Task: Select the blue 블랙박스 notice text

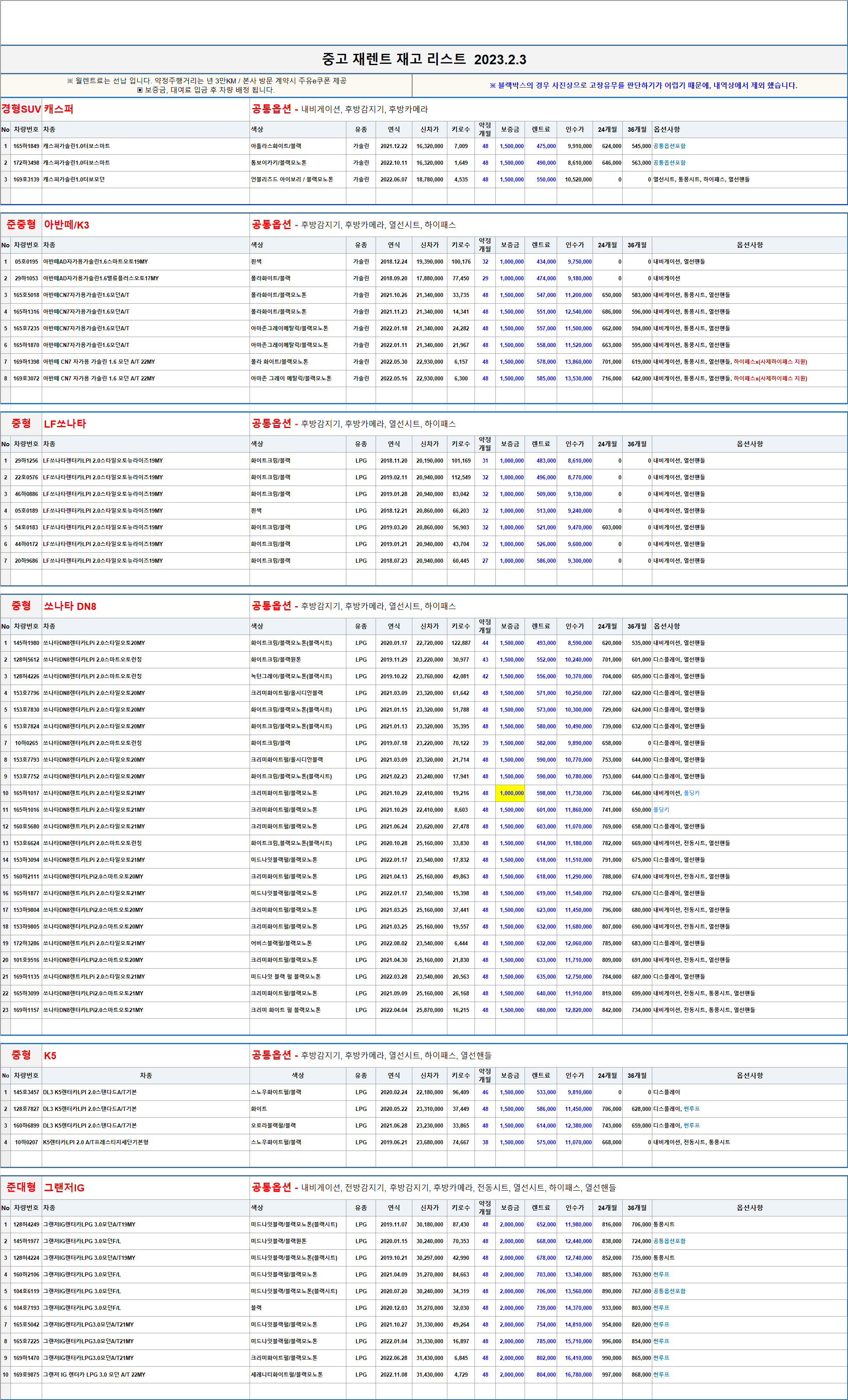Action: 644,85
